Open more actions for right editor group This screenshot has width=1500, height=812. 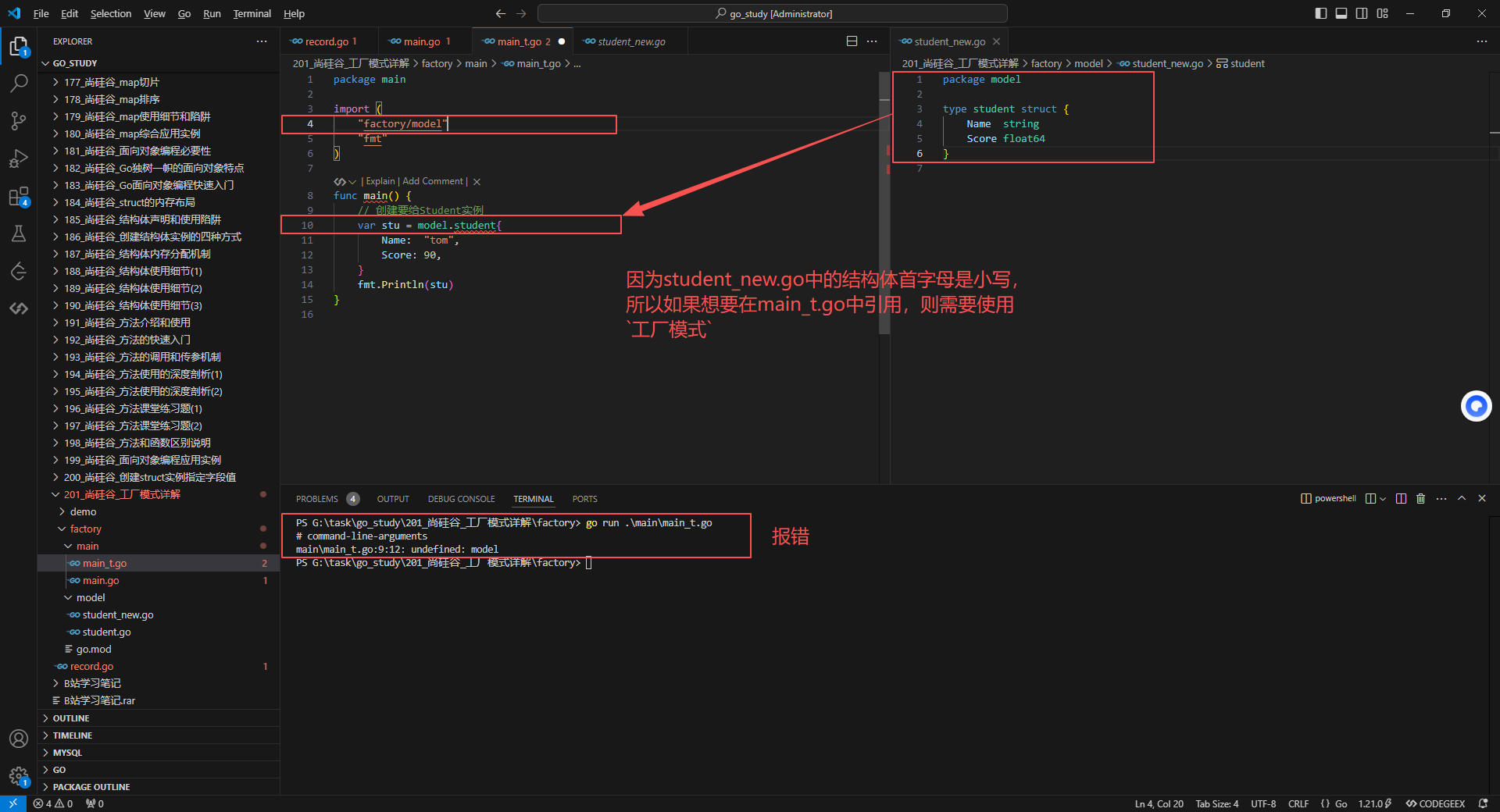pos(1482,41)
